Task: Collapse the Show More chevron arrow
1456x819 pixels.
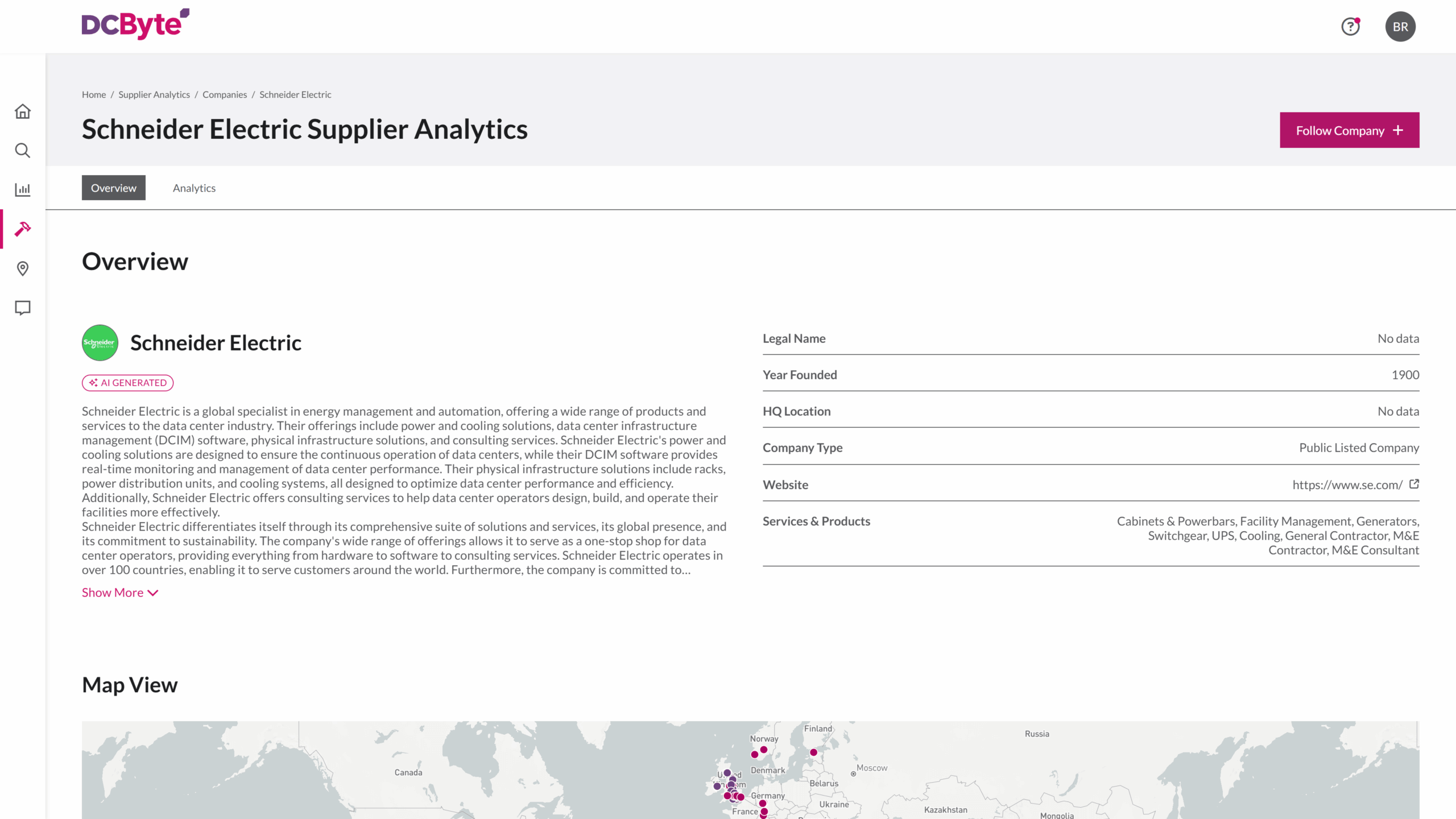Action: click(152, 592)
